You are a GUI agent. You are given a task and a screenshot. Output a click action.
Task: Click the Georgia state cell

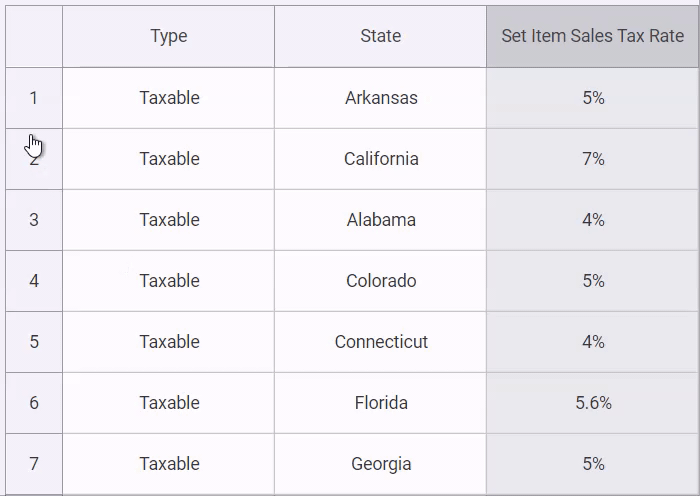tap(381, 464)
